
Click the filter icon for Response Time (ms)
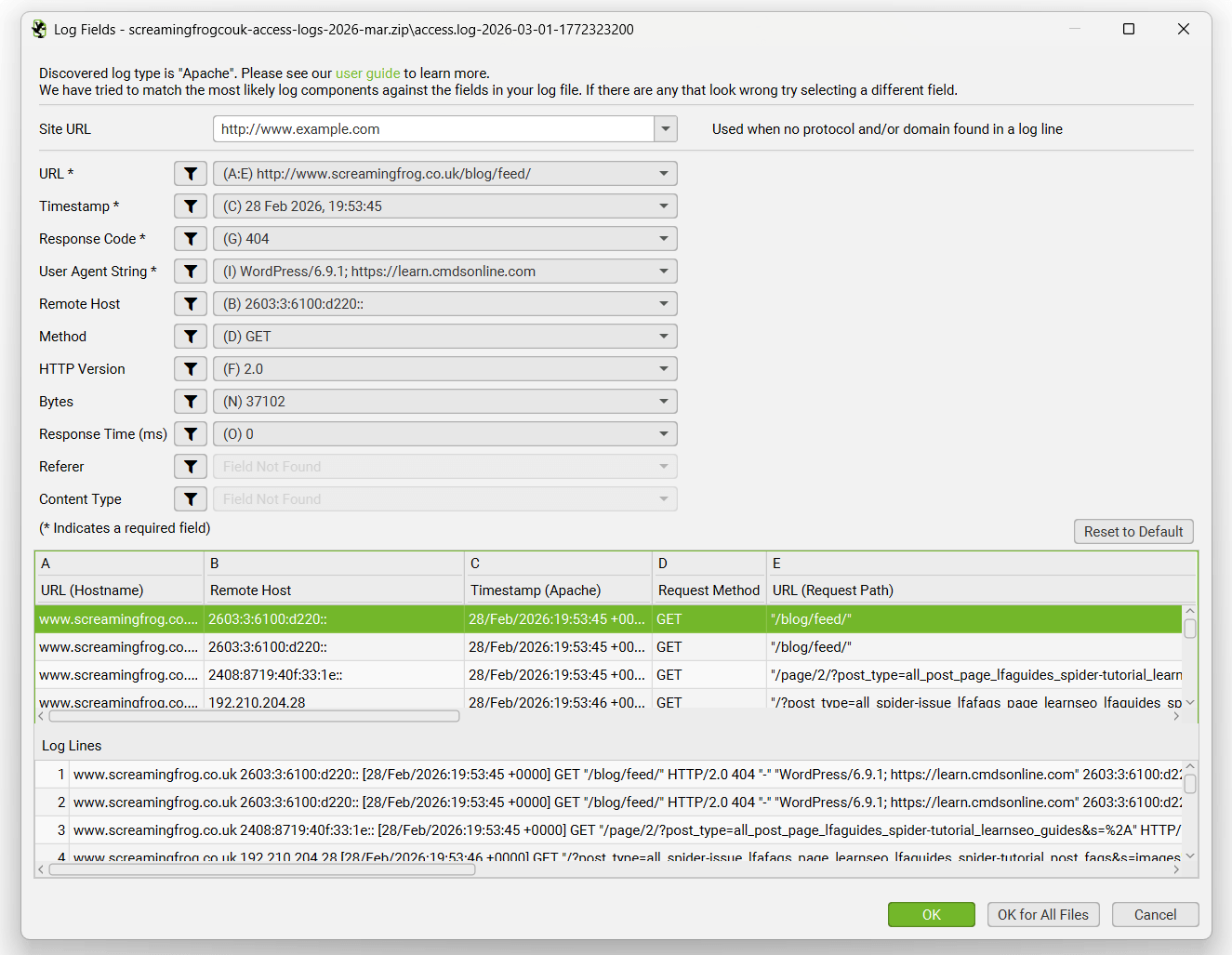pyautogui.click(x=191, y=434)
